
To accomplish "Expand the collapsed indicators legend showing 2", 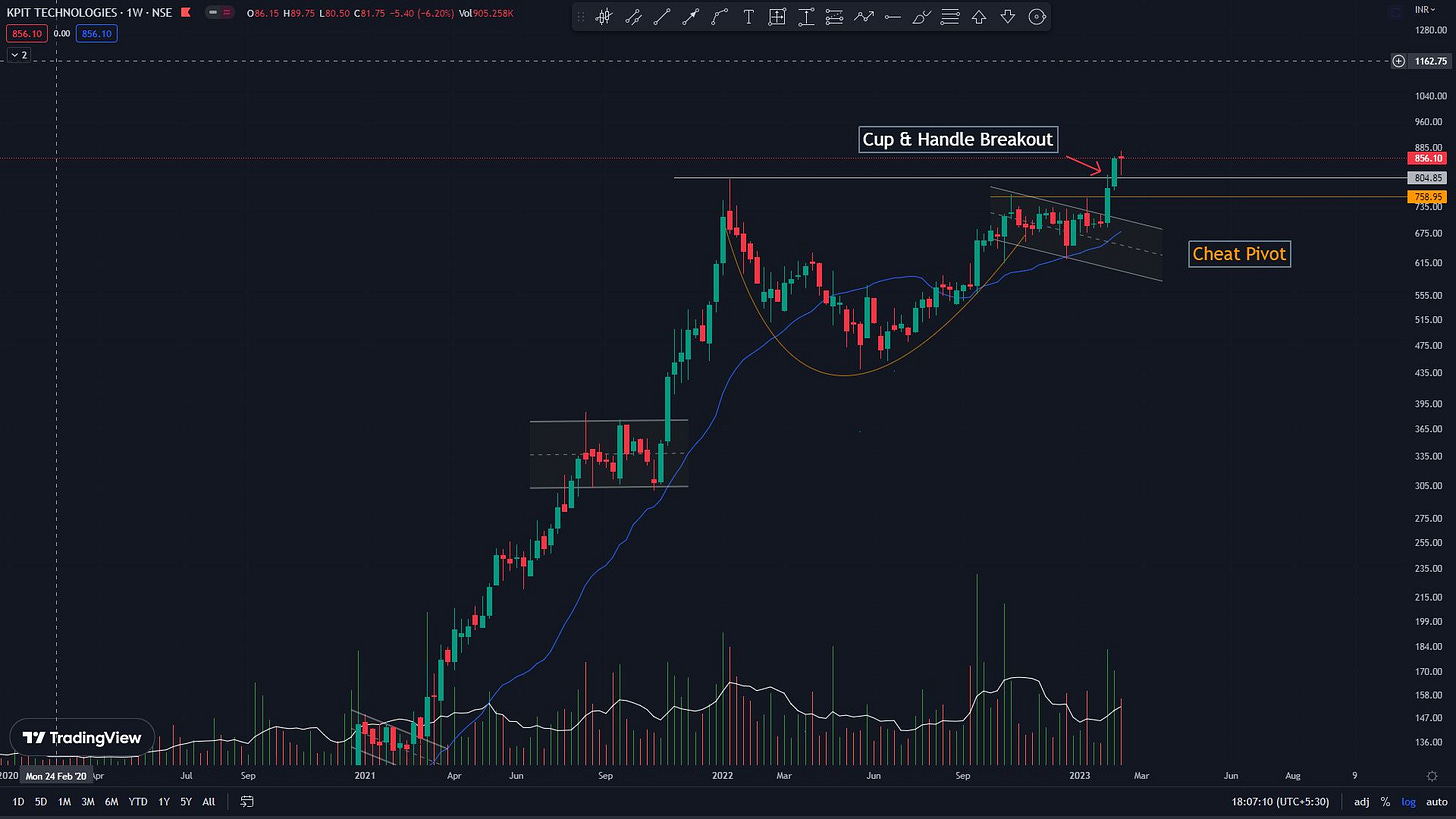I will (19, 55).
